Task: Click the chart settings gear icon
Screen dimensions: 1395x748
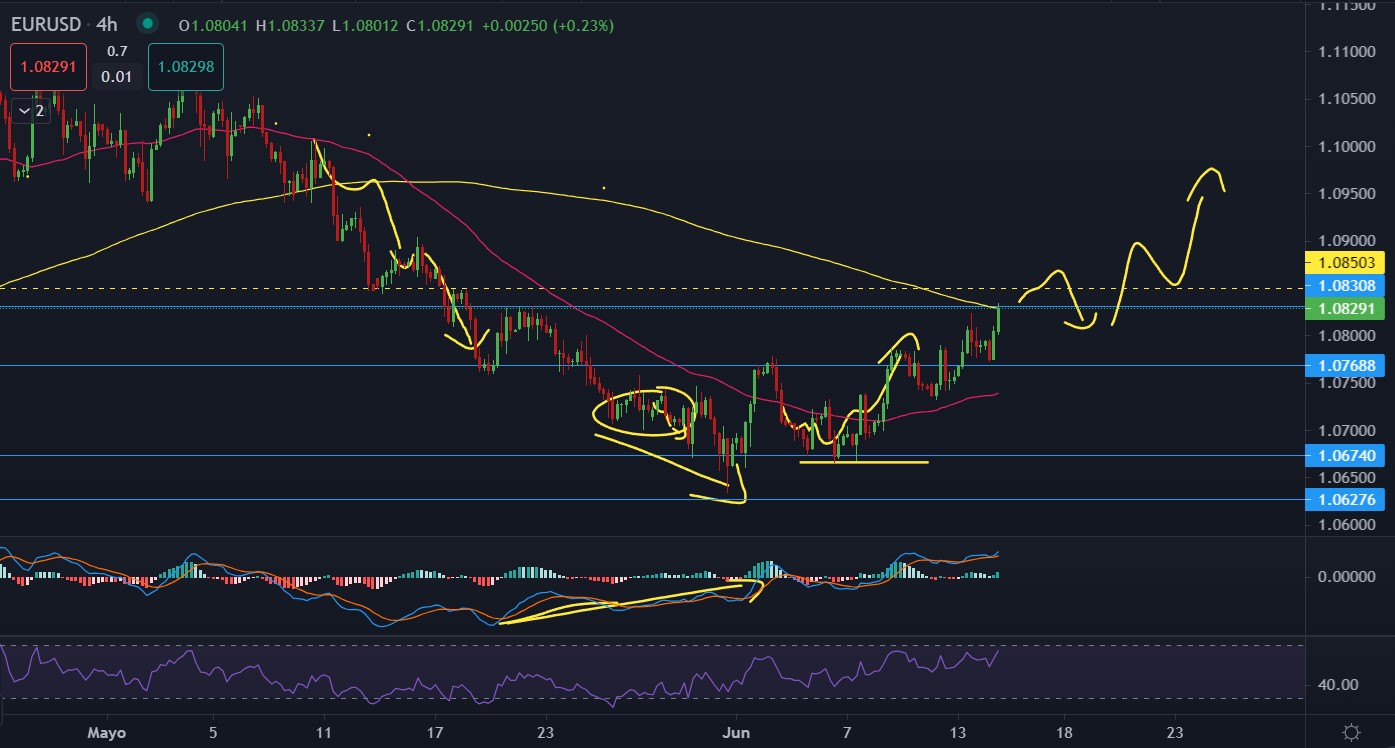Action: [1350, 732]
